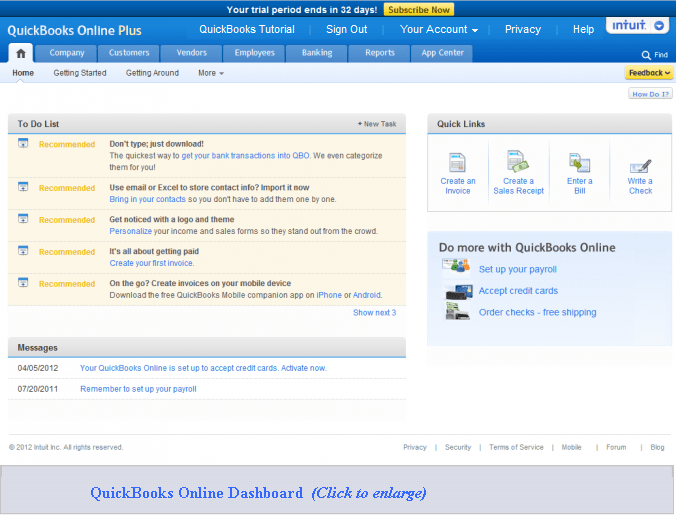The width and height of the screenshot is (676, 516).
Task: Click task icon beside 'It's all about getting paid'
Action: 23,250
